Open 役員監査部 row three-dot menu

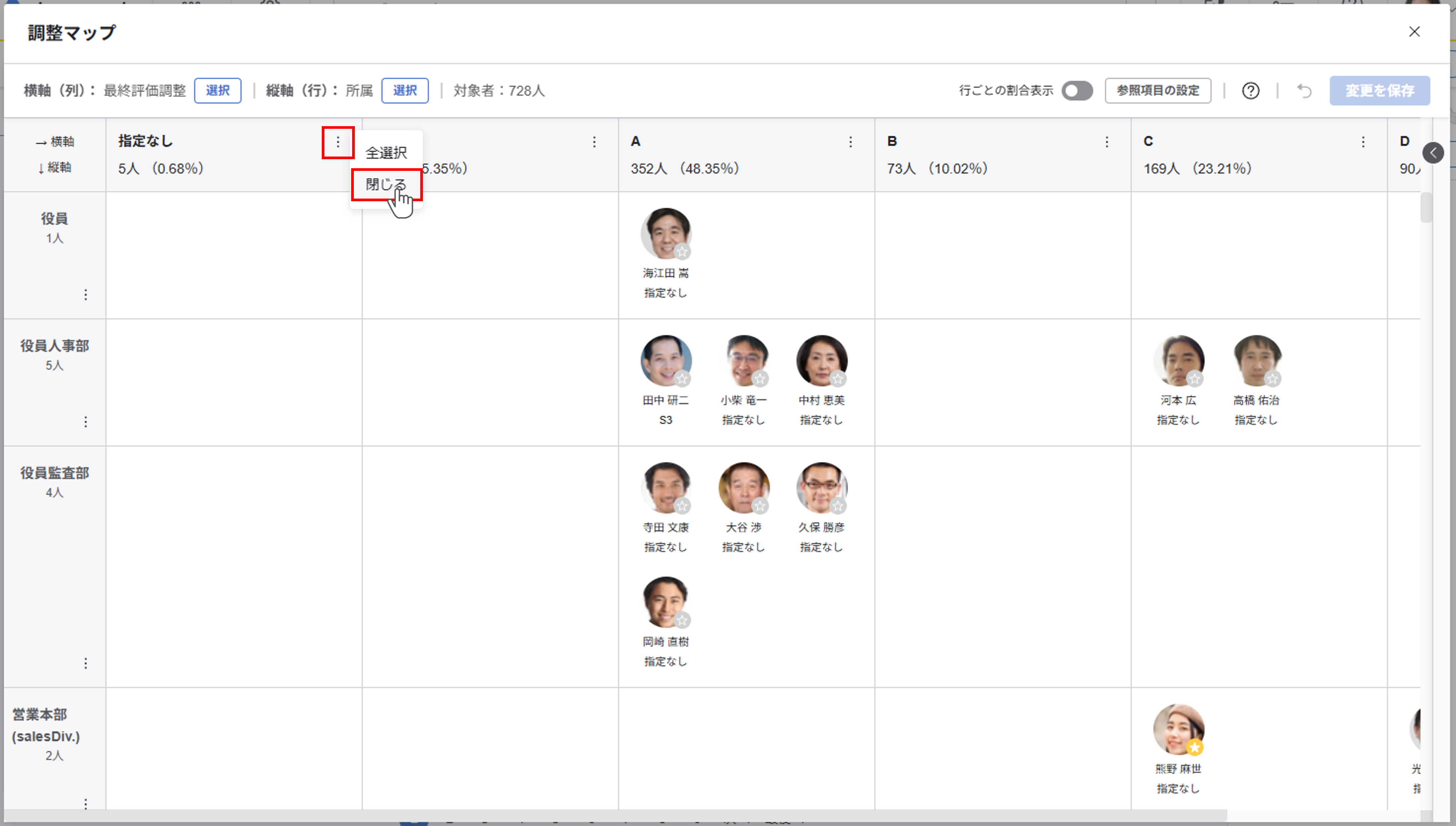tap(86, 663)
